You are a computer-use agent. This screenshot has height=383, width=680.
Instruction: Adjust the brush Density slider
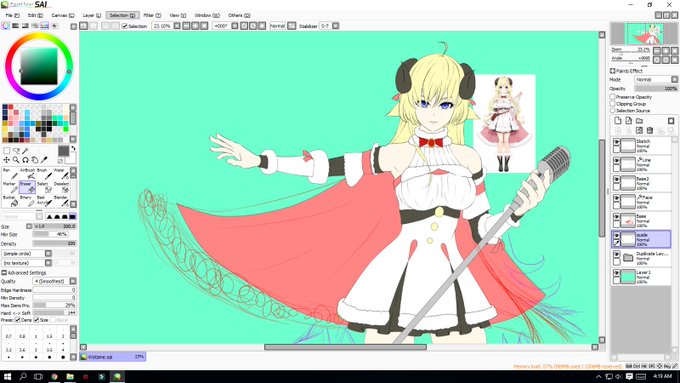(x=55, y=243)
